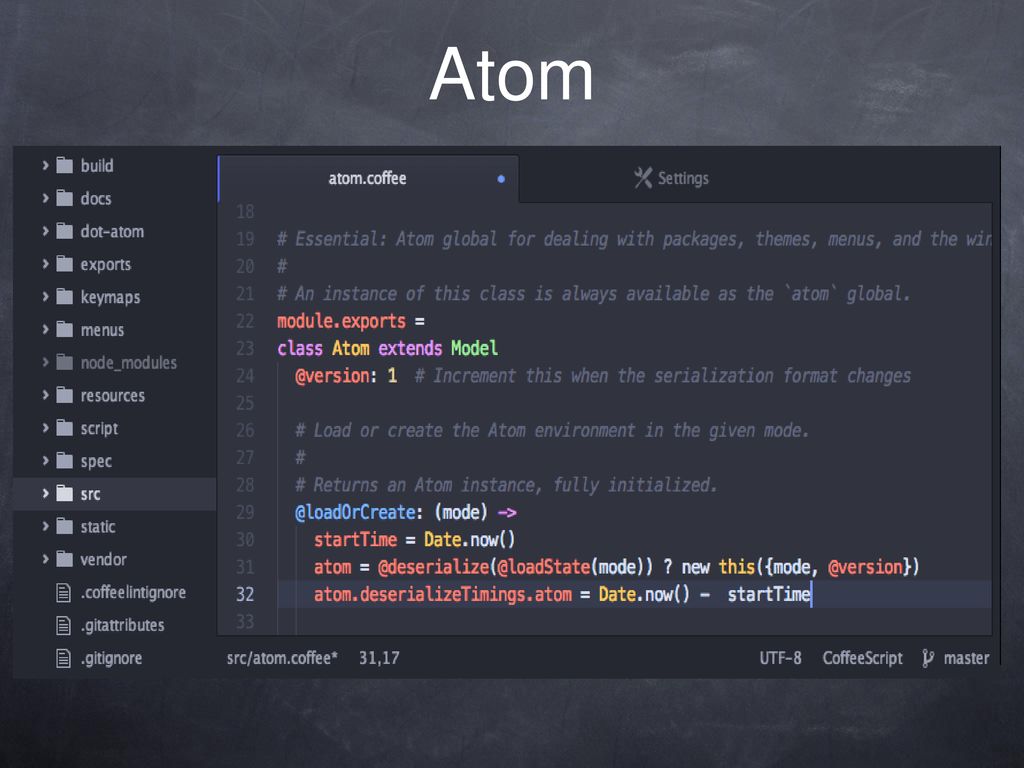The height and width of the screenshot is (768, 1024).
Task: Click the exports folder icon
Action: (65, 264)
